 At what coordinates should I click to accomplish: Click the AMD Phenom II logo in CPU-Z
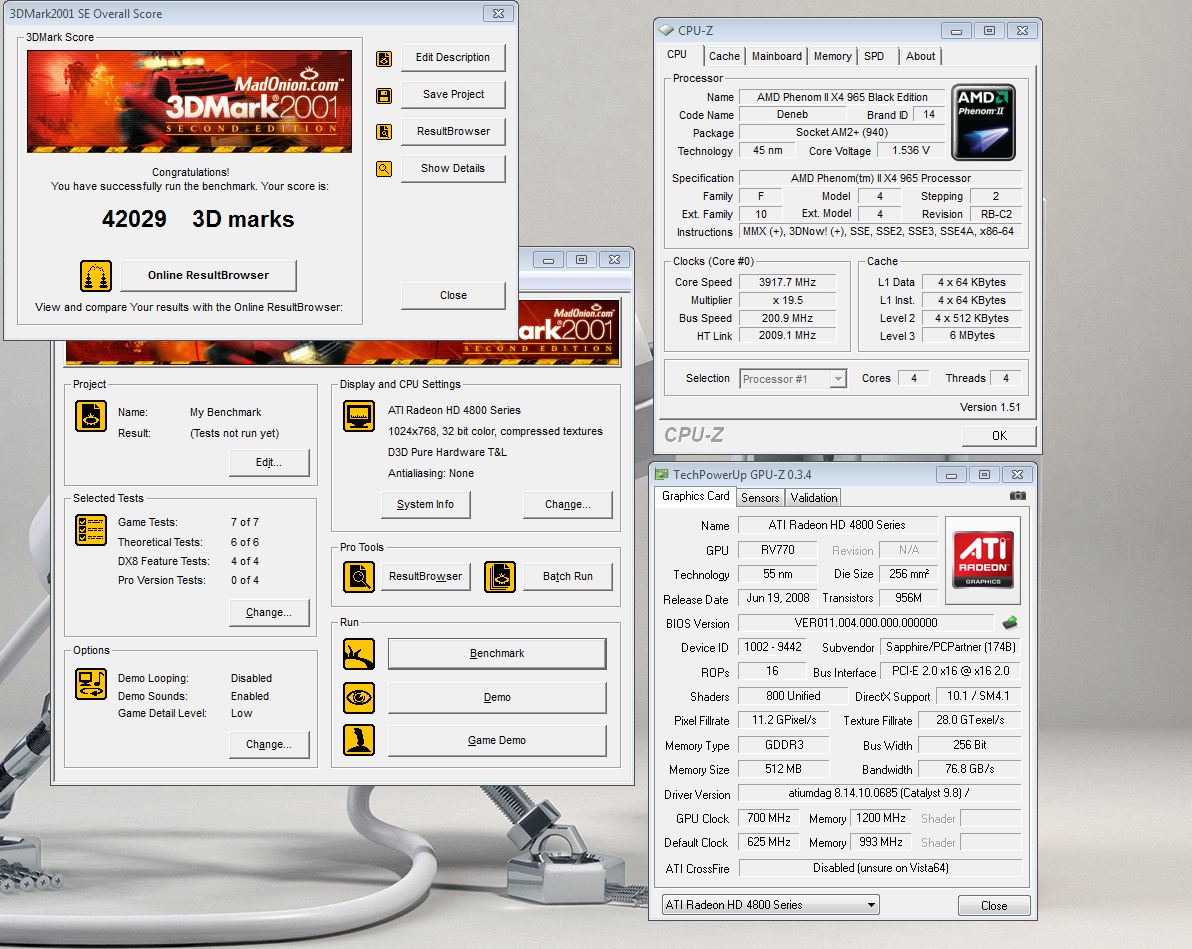(983, 122)
